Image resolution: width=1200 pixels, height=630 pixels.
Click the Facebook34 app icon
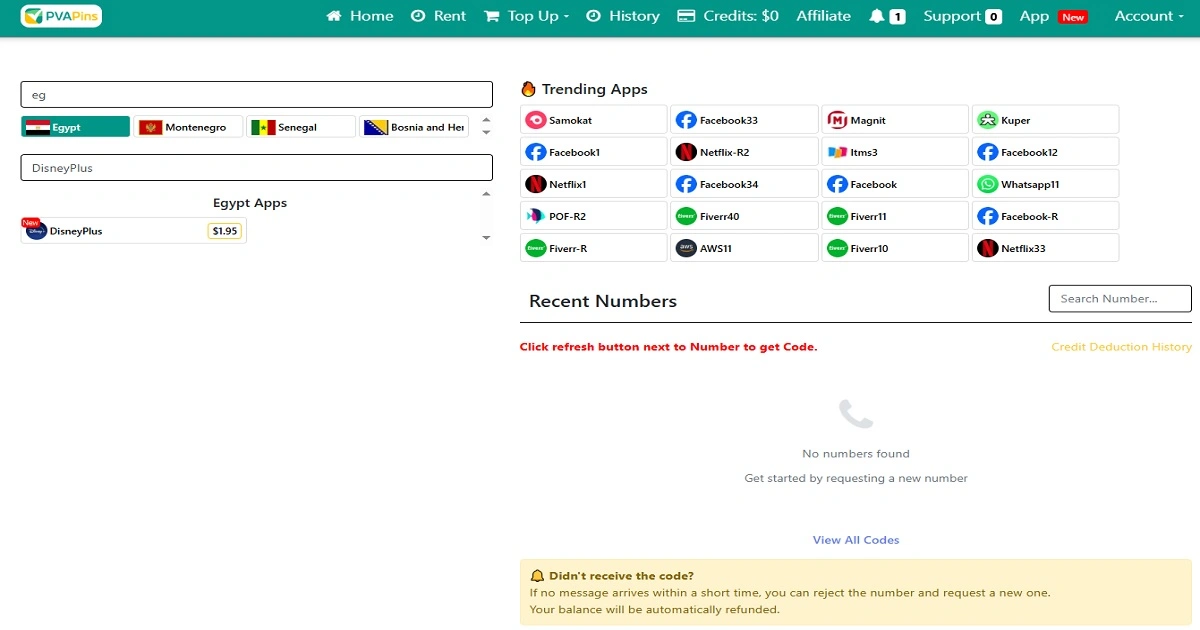point(686,184)
